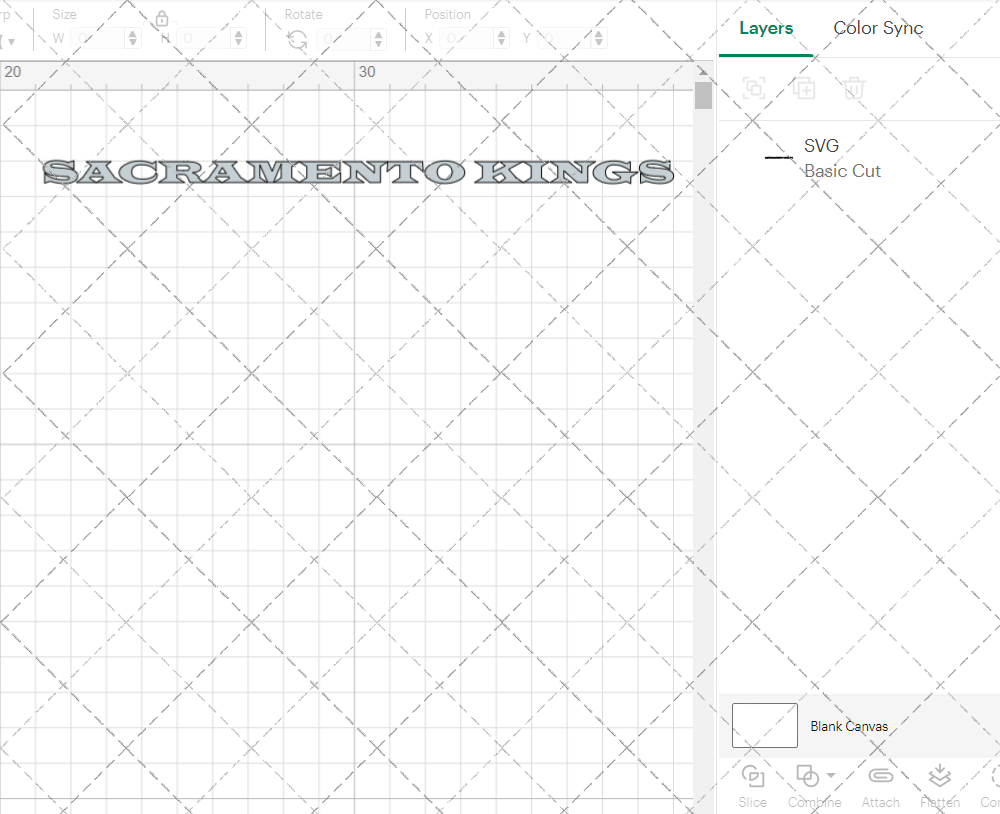
Task: Click the Rotate angle input field
Action: click(344, 39)
